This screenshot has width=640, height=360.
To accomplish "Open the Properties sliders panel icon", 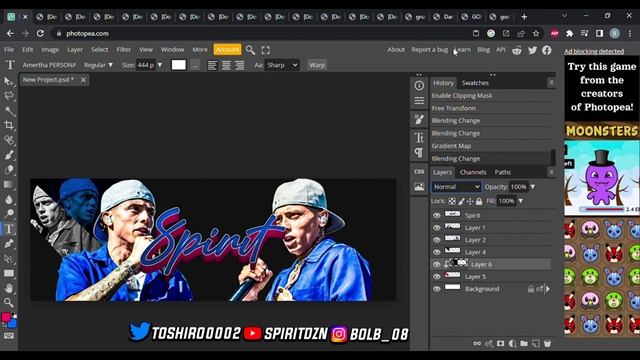I will coord(419,100).
